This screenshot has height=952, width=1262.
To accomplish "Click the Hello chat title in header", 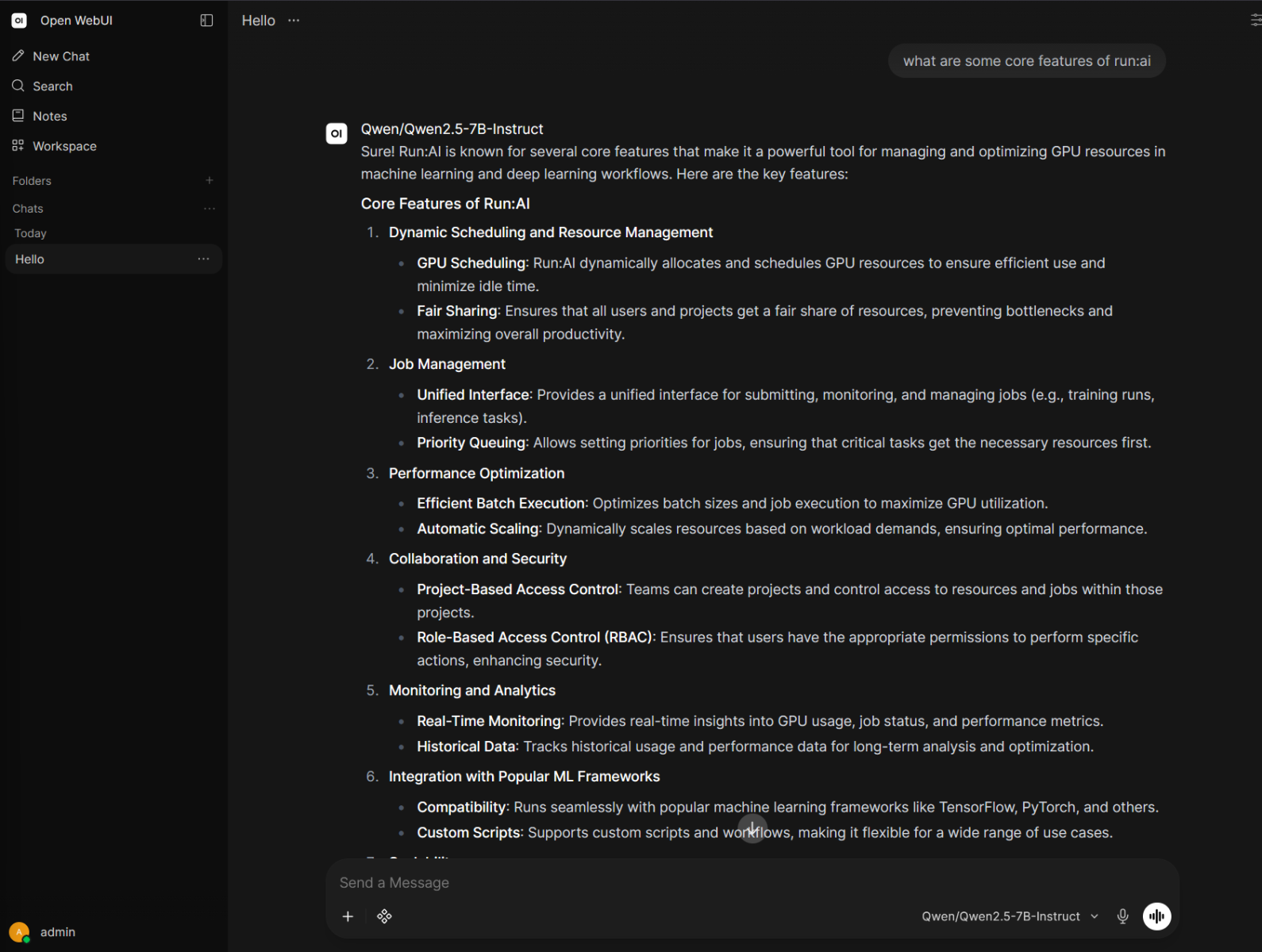I will coord(259,21).
